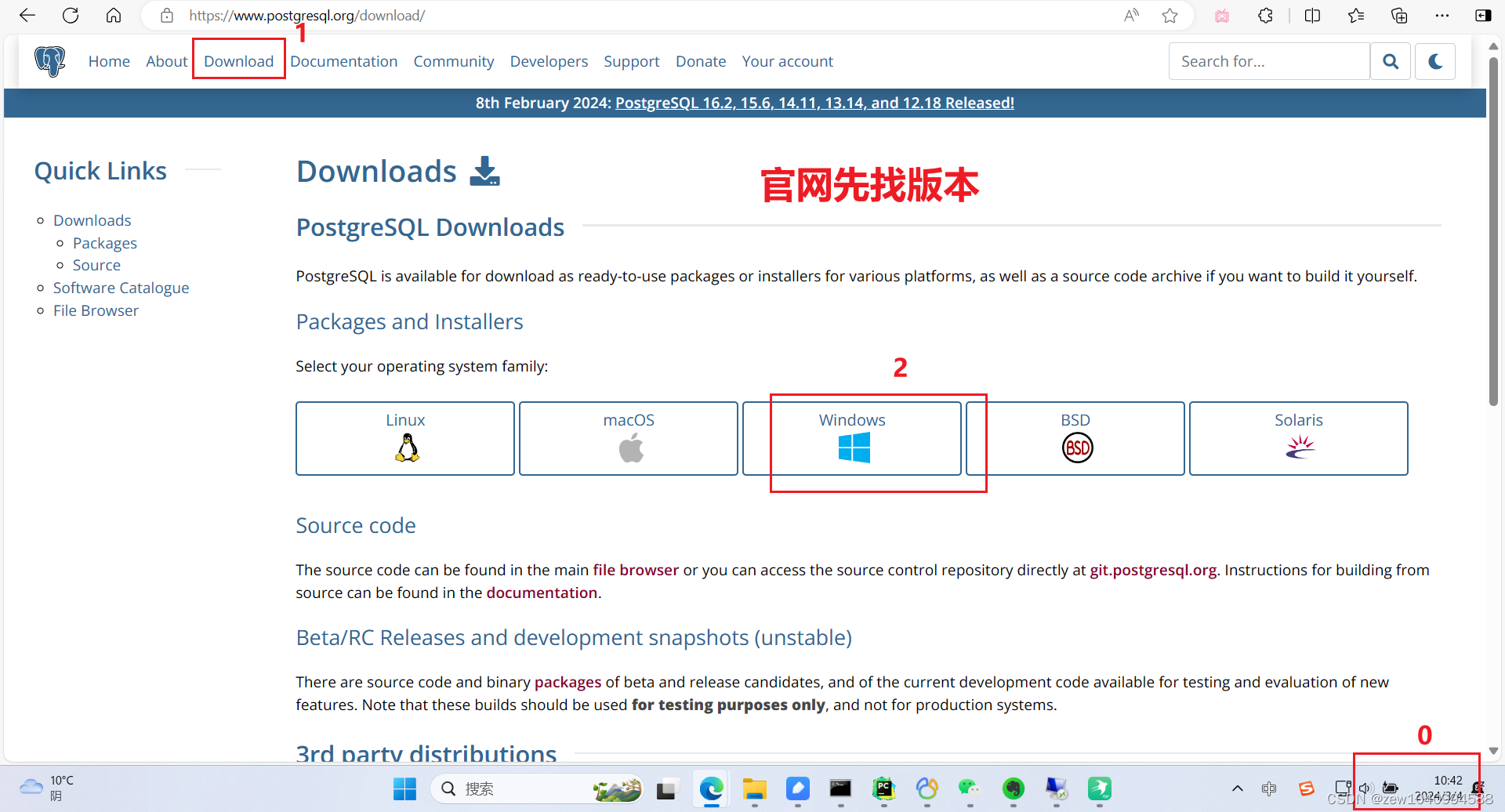Click the PostgreSQL elephant logo

click(49, 60)
